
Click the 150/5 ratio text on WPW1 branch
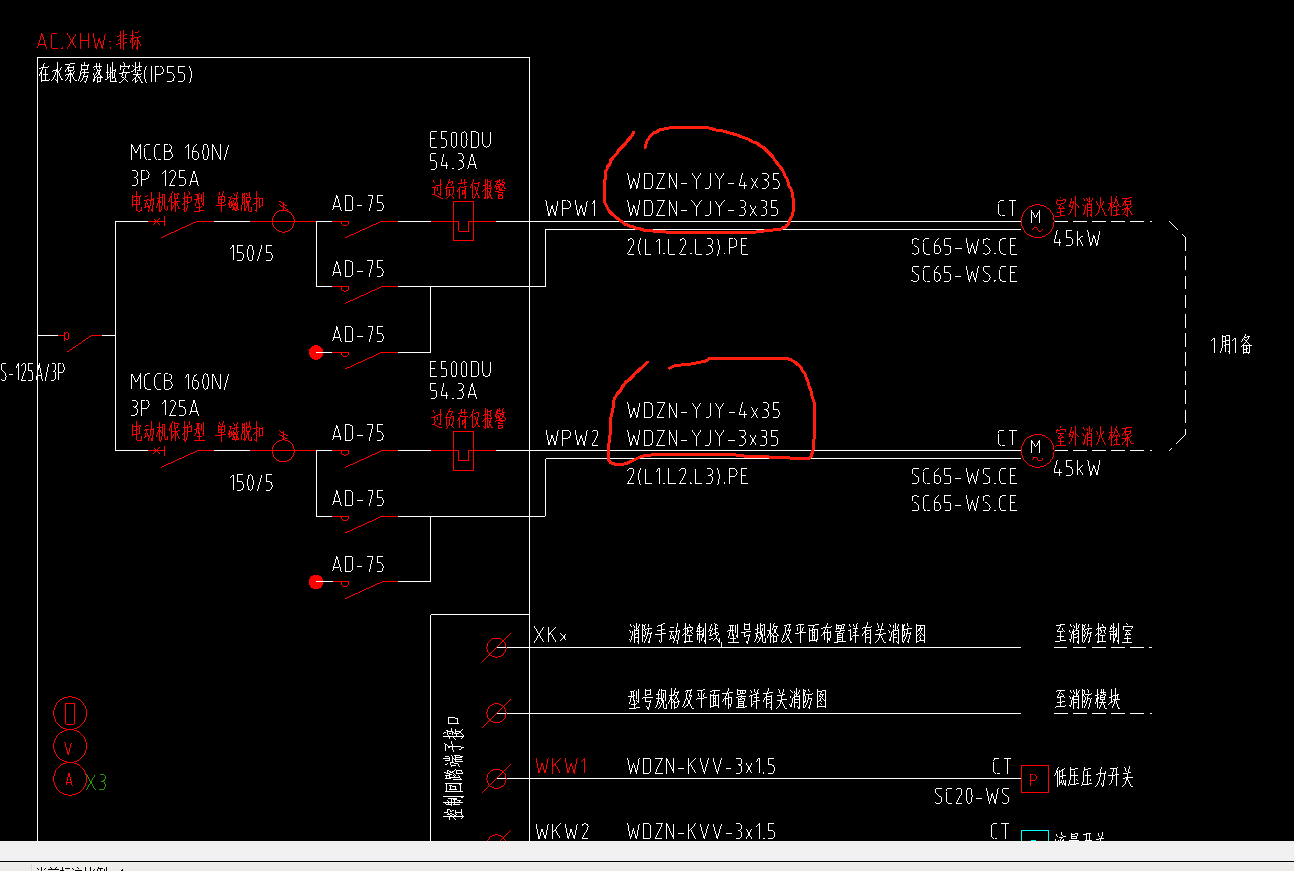tap(251, 254)
